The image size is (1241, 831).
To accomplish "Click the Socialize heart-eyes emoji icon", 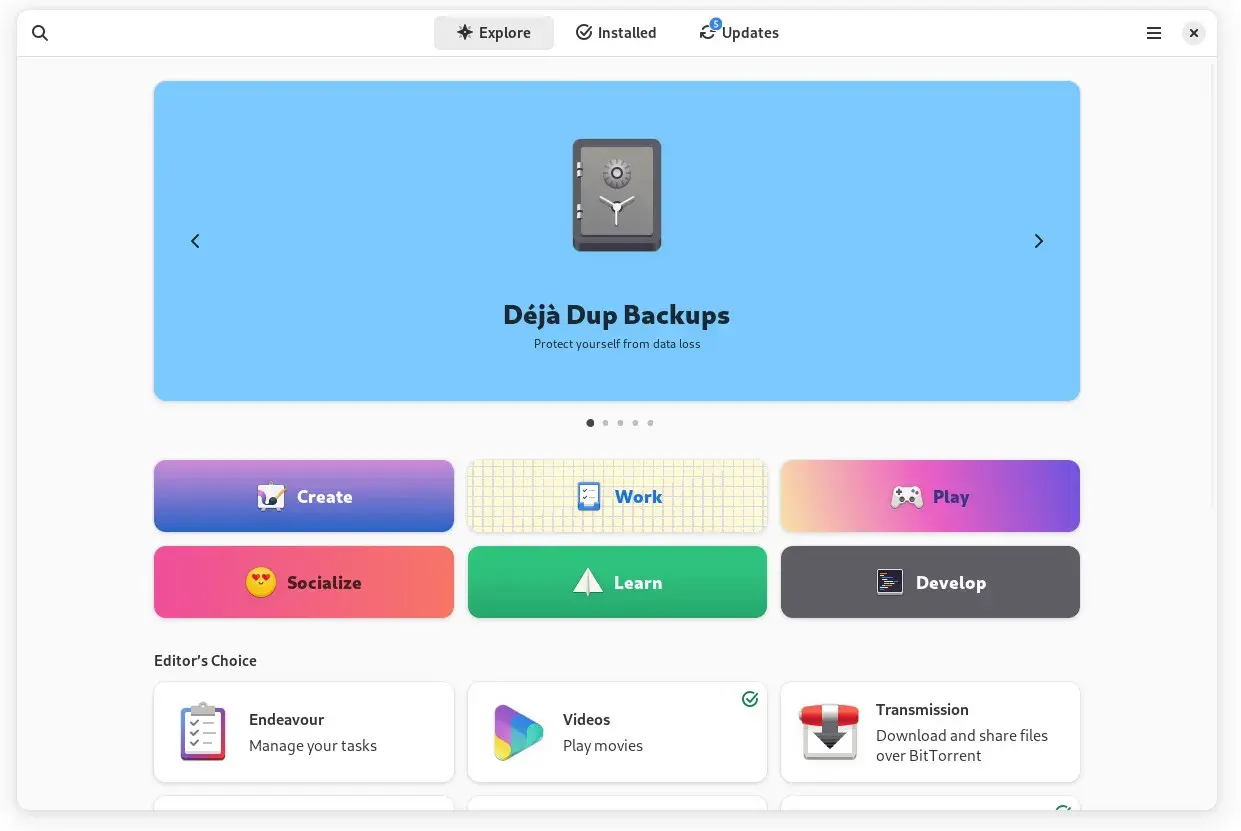I will (261, 582).
